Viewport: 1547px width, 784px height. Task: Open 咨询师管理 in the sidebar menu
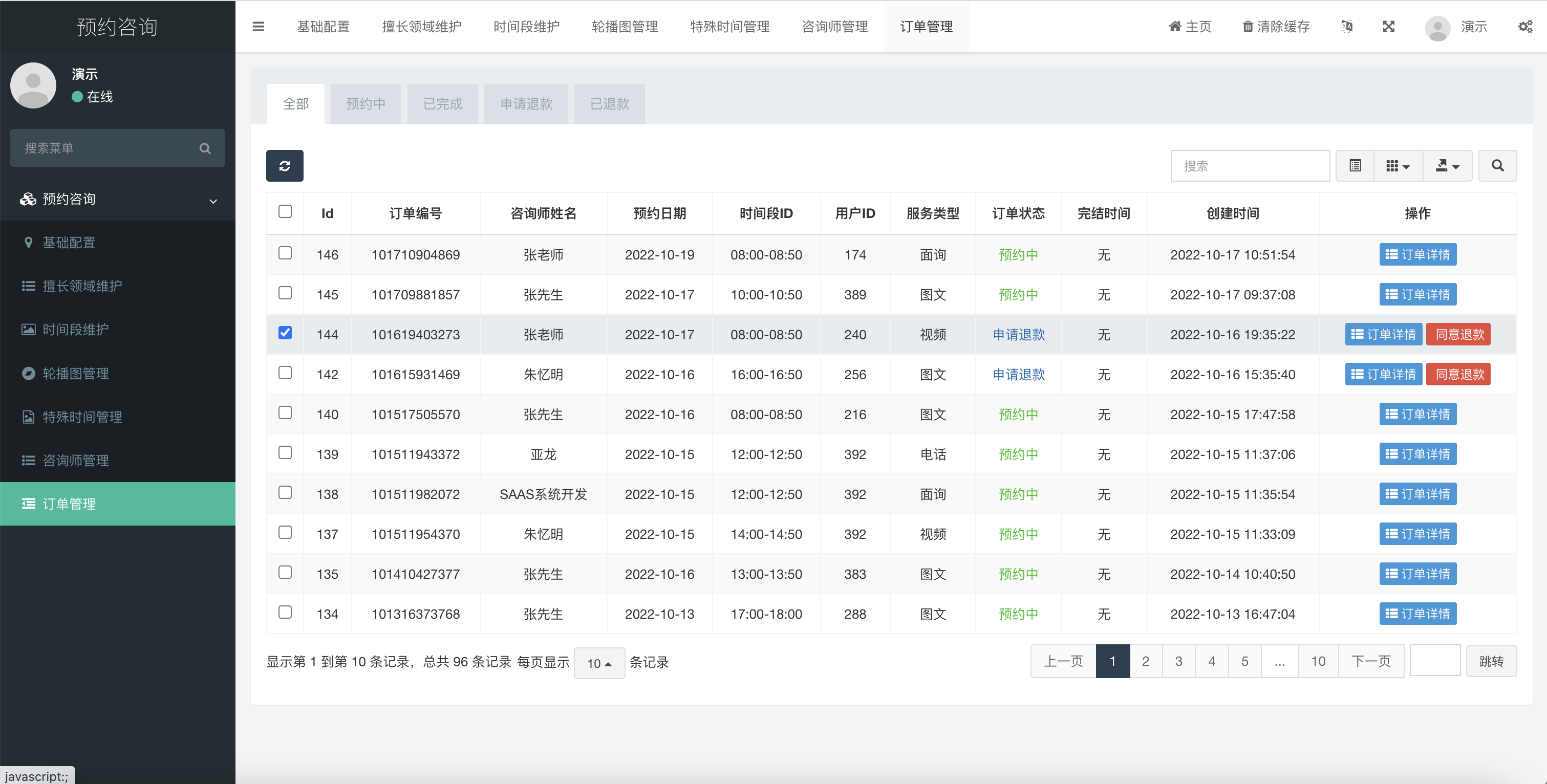click(76, 461)
